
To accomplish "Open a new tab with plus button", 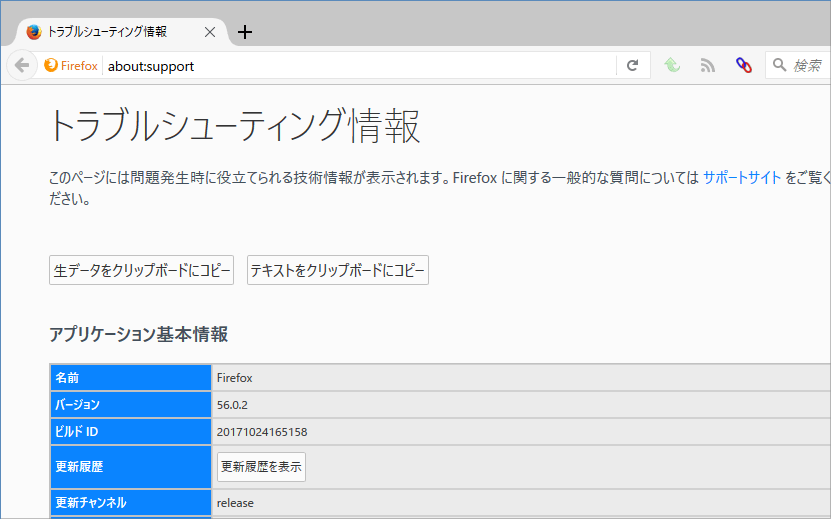I will (x=244, y=32).
